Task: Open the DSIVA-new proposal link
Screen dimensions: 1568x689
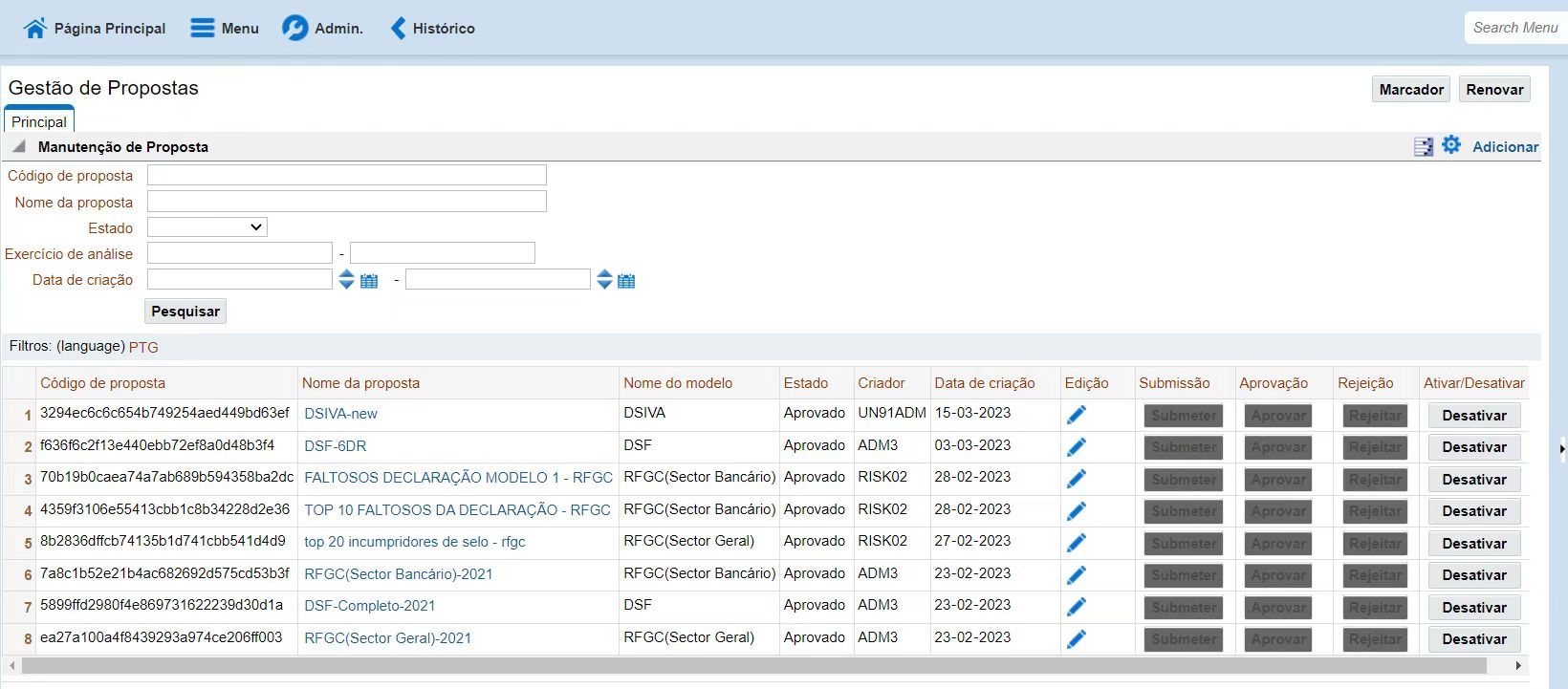Action: tap(340, 414)
